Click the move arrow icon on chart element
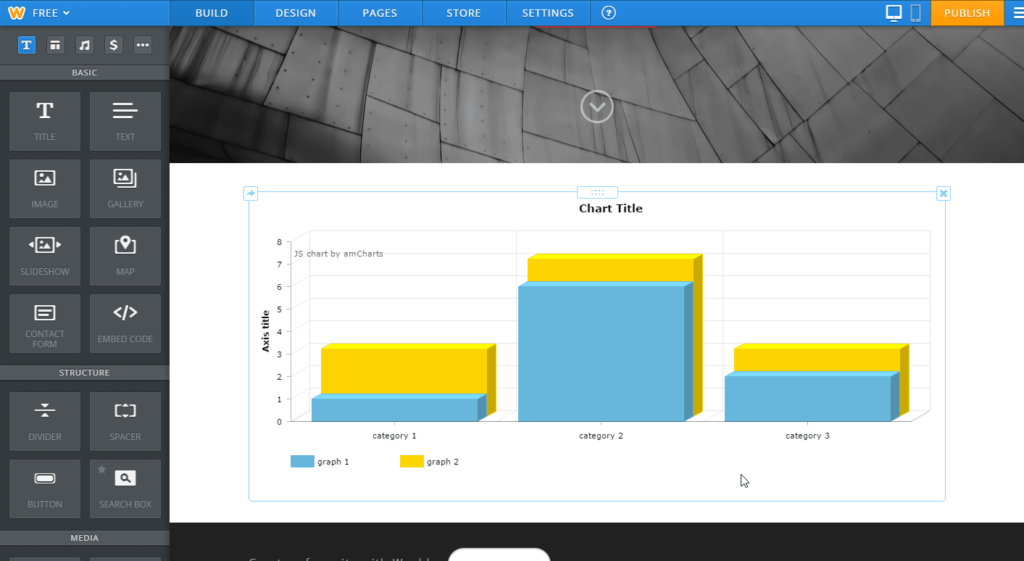 [251, 193]
